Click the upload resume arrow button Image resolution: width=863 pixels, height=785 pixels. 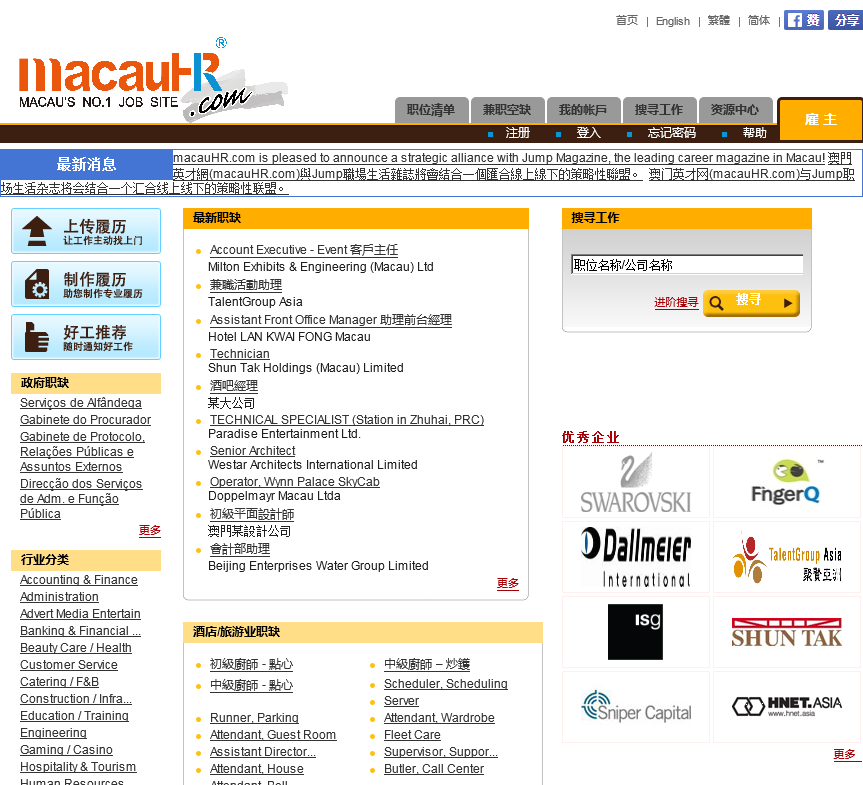point(86,231)
